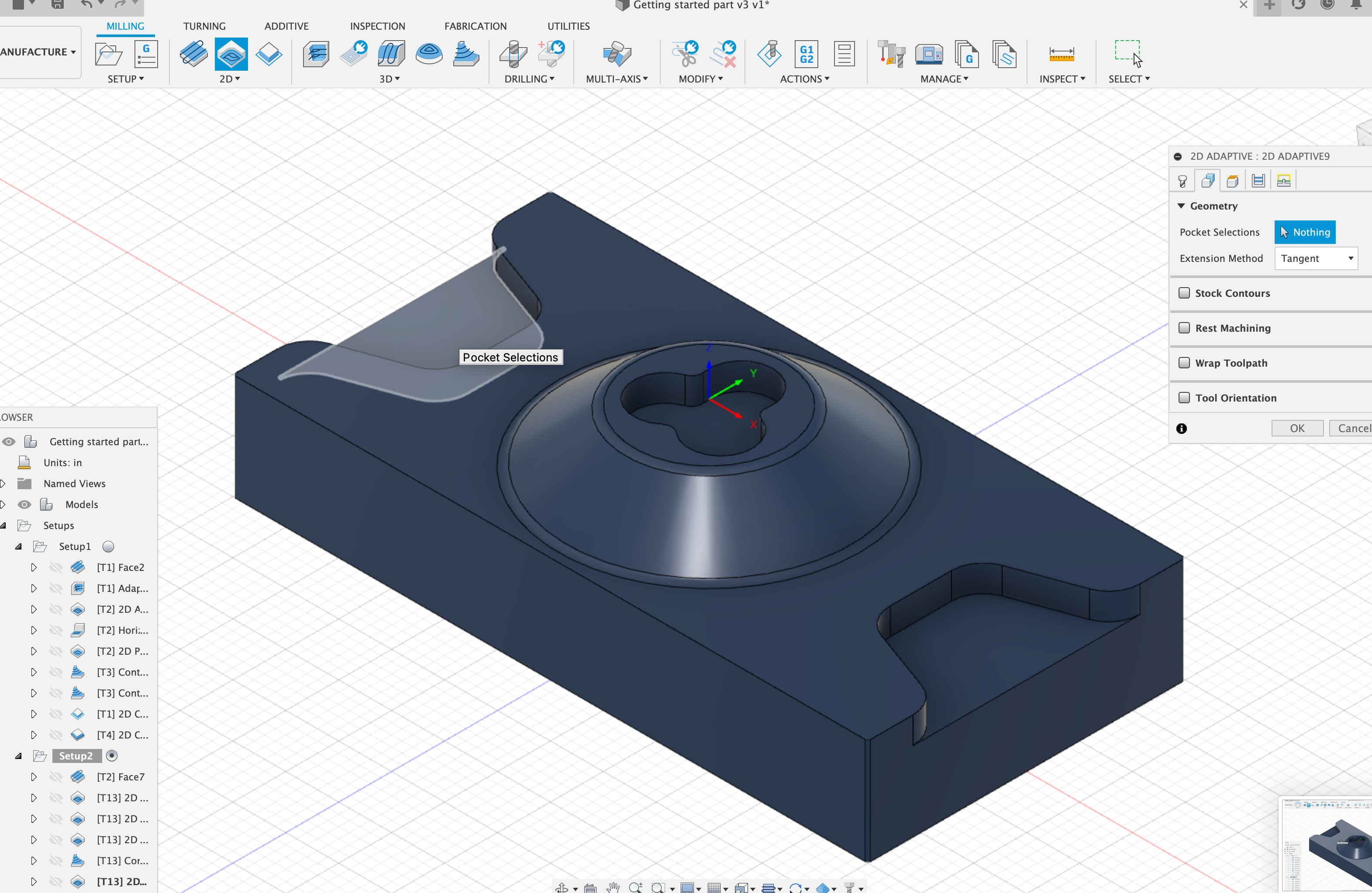Screen dimensions: 1372x893
Task: Enable the Rest Machining checkbox
Action: (x=1185, y=328)
